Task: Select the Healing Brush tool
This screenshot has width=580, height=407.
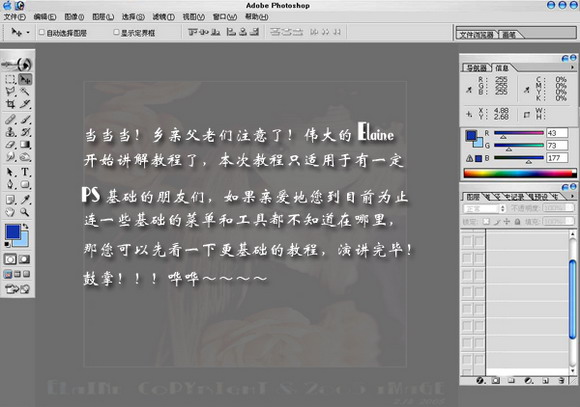Action: tap(10, 119)
